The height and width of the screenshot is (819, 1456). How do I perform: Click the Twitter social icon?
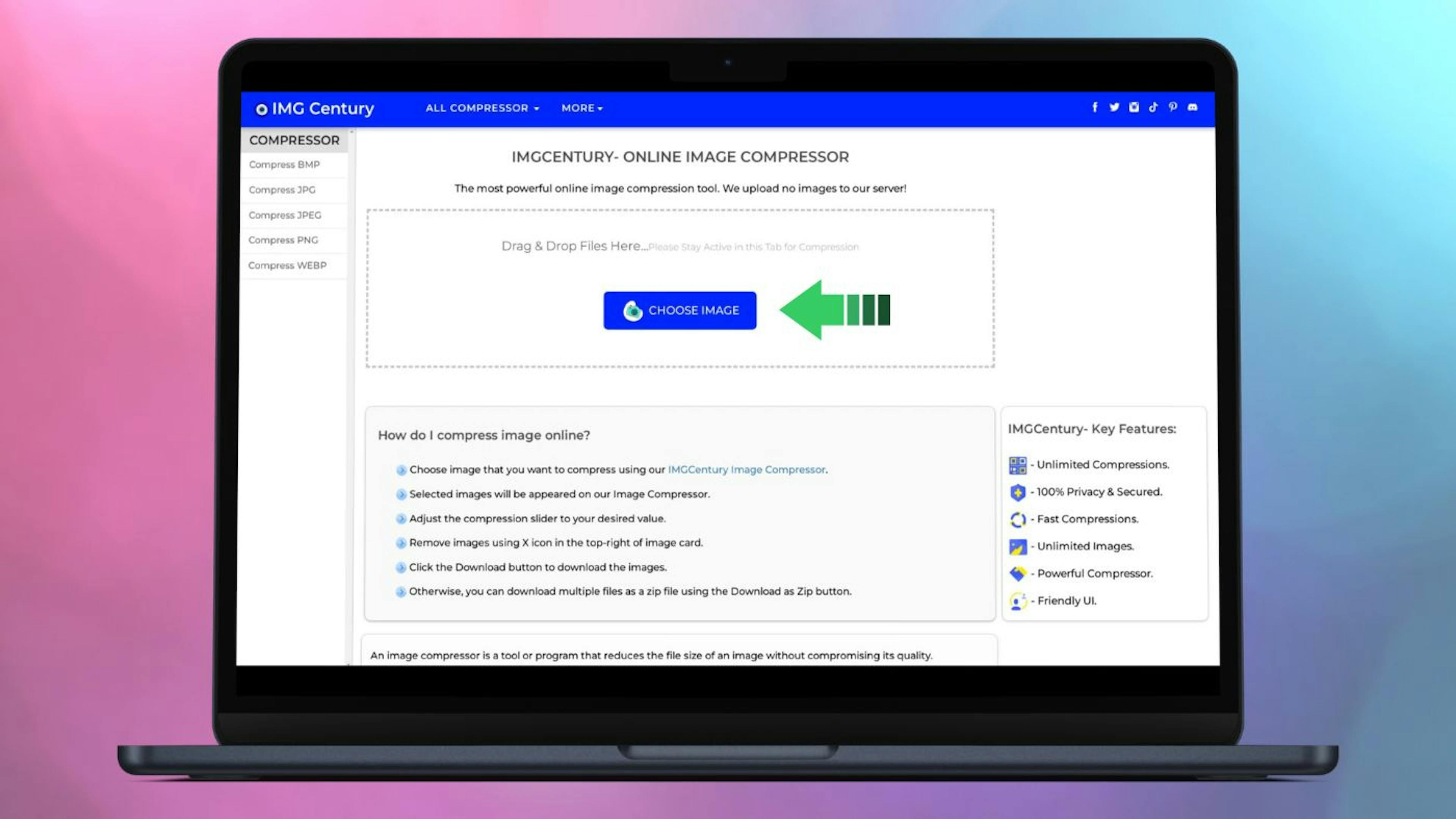1114,107
